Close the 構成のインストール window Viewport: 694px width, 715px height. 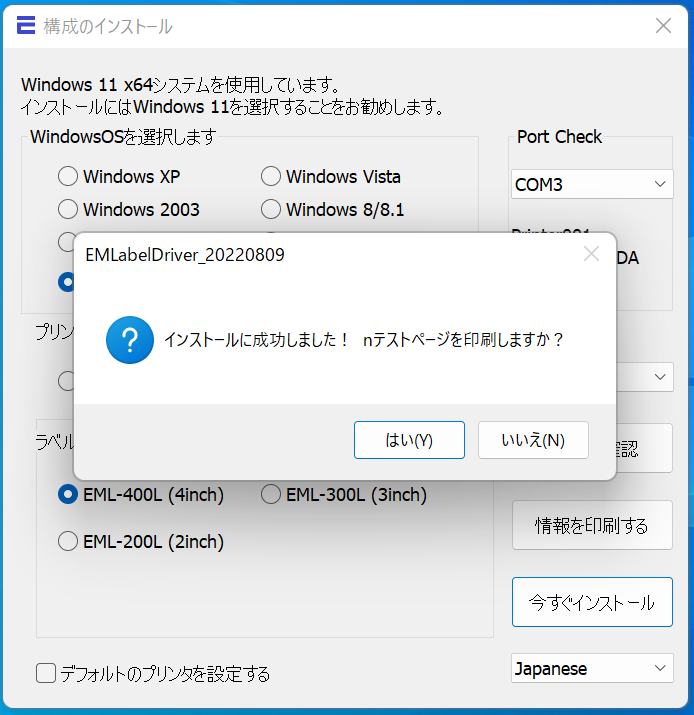click(x=663, y=26)
